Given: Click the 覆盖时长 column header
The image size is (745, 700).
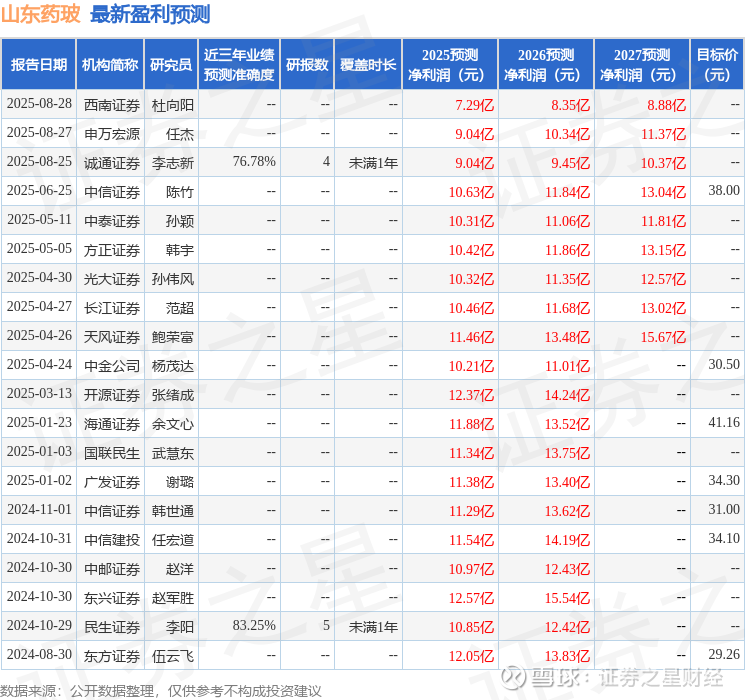Looking at the screenshot, I should [x=368, y=65].
